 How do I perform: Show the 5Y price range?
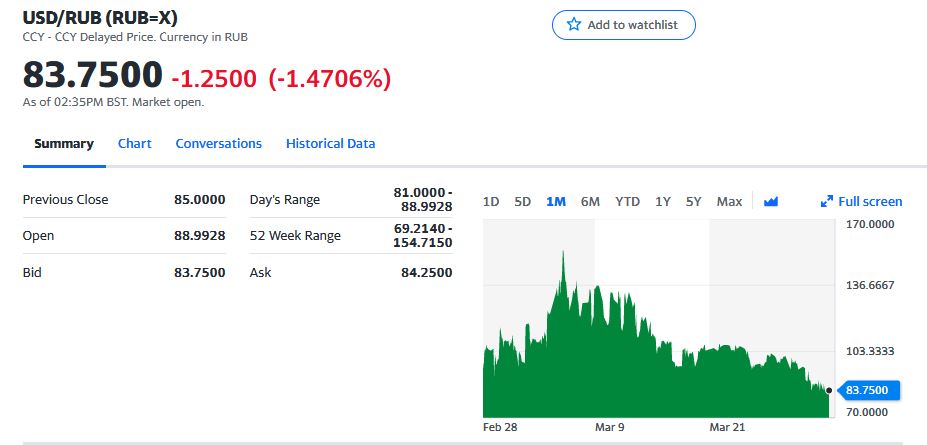[x=694, y=201]
